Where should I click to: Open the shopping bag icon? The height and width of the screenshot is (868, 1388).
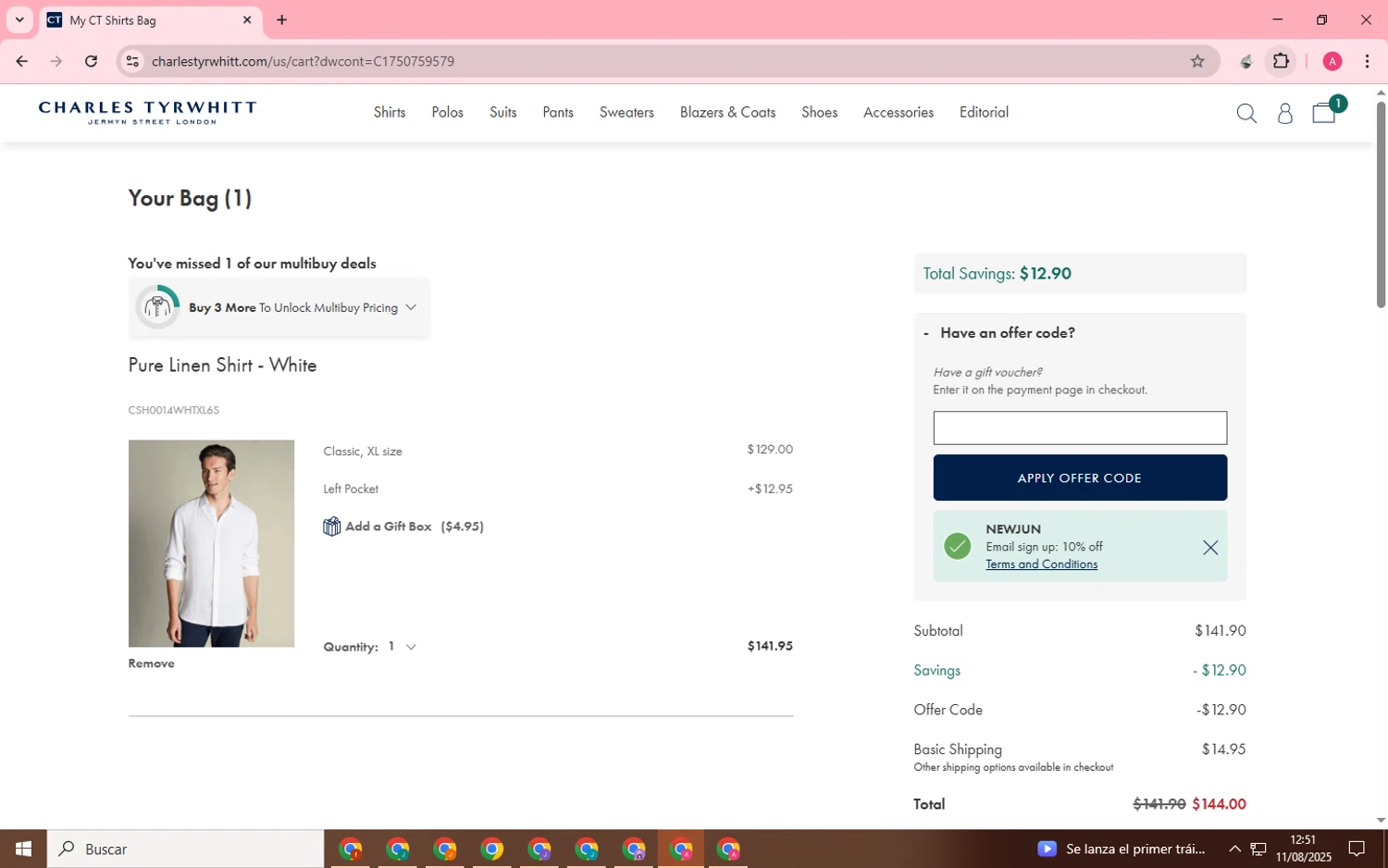coord(1324,113)
